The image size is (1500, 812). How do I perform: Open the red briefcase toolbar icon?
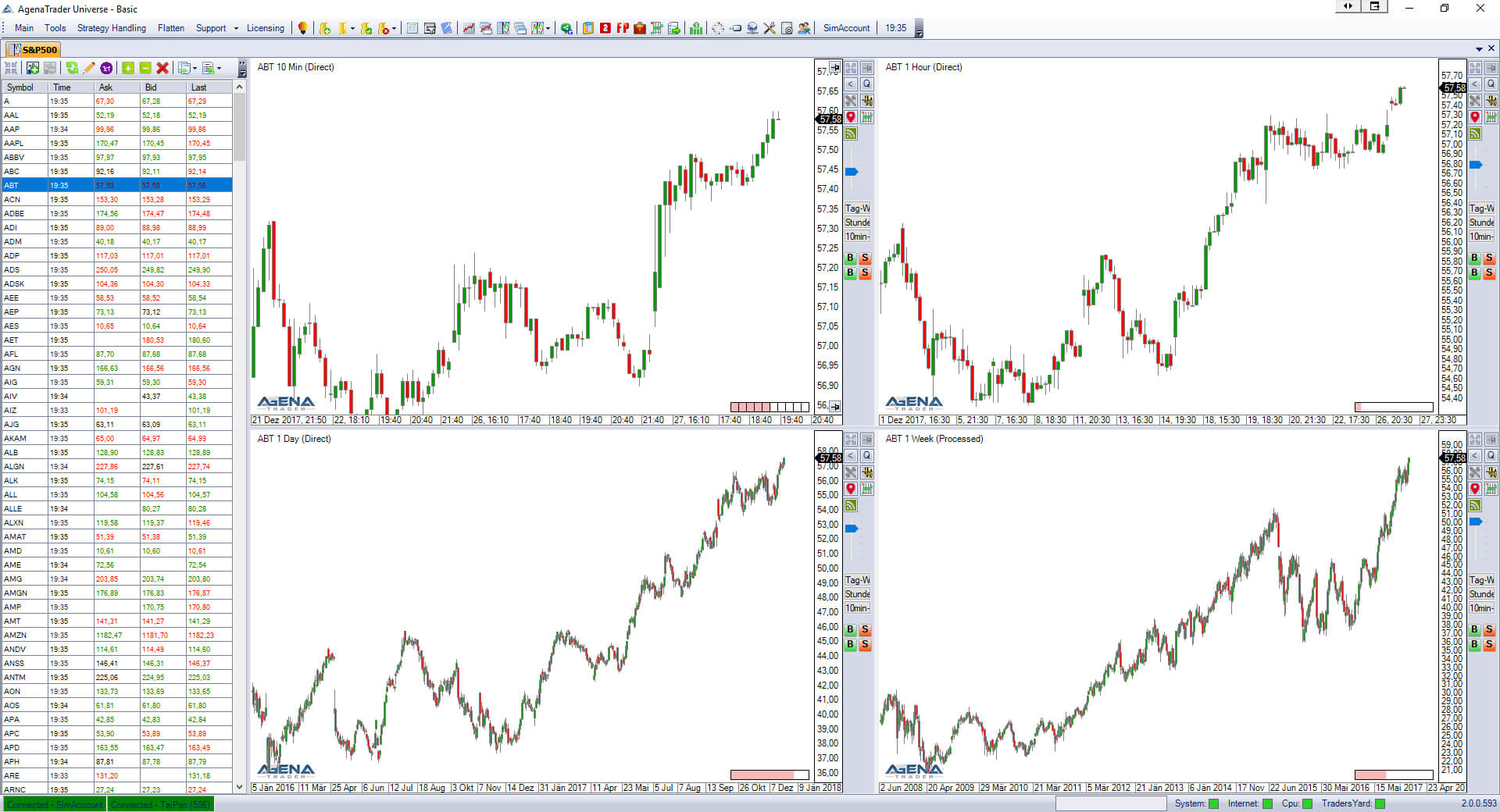coord(640,28)
